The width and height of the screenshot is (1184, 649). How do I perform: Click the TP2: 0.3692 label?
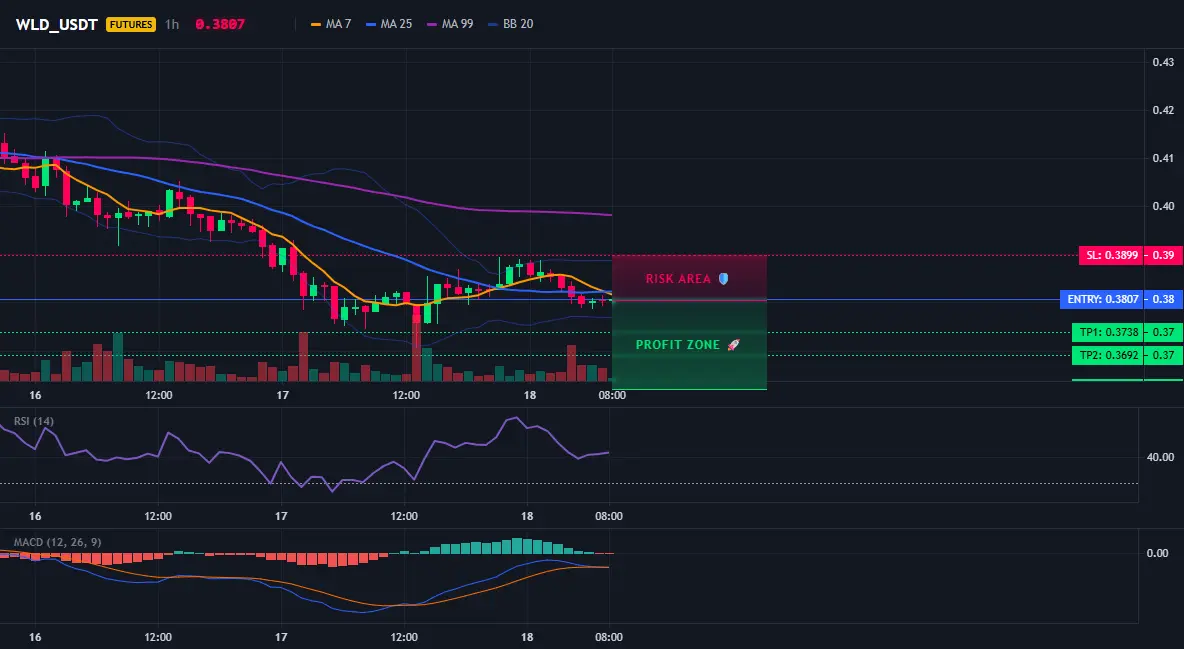pyautogui.click(x=1108, y=355)
